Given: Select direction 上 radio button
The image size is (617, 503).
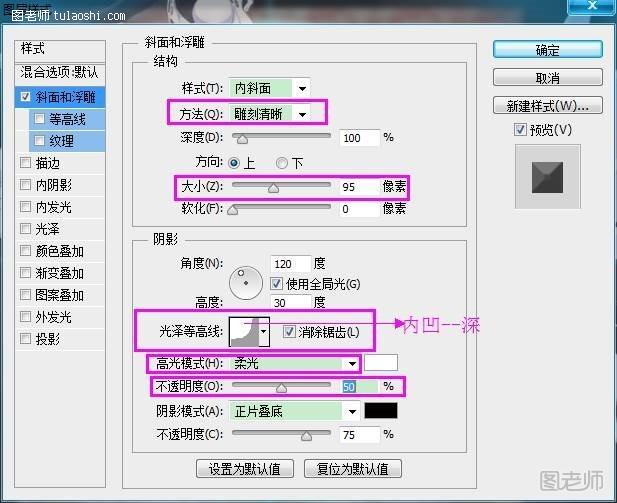Looking at the screenshot, I should 234,163.
